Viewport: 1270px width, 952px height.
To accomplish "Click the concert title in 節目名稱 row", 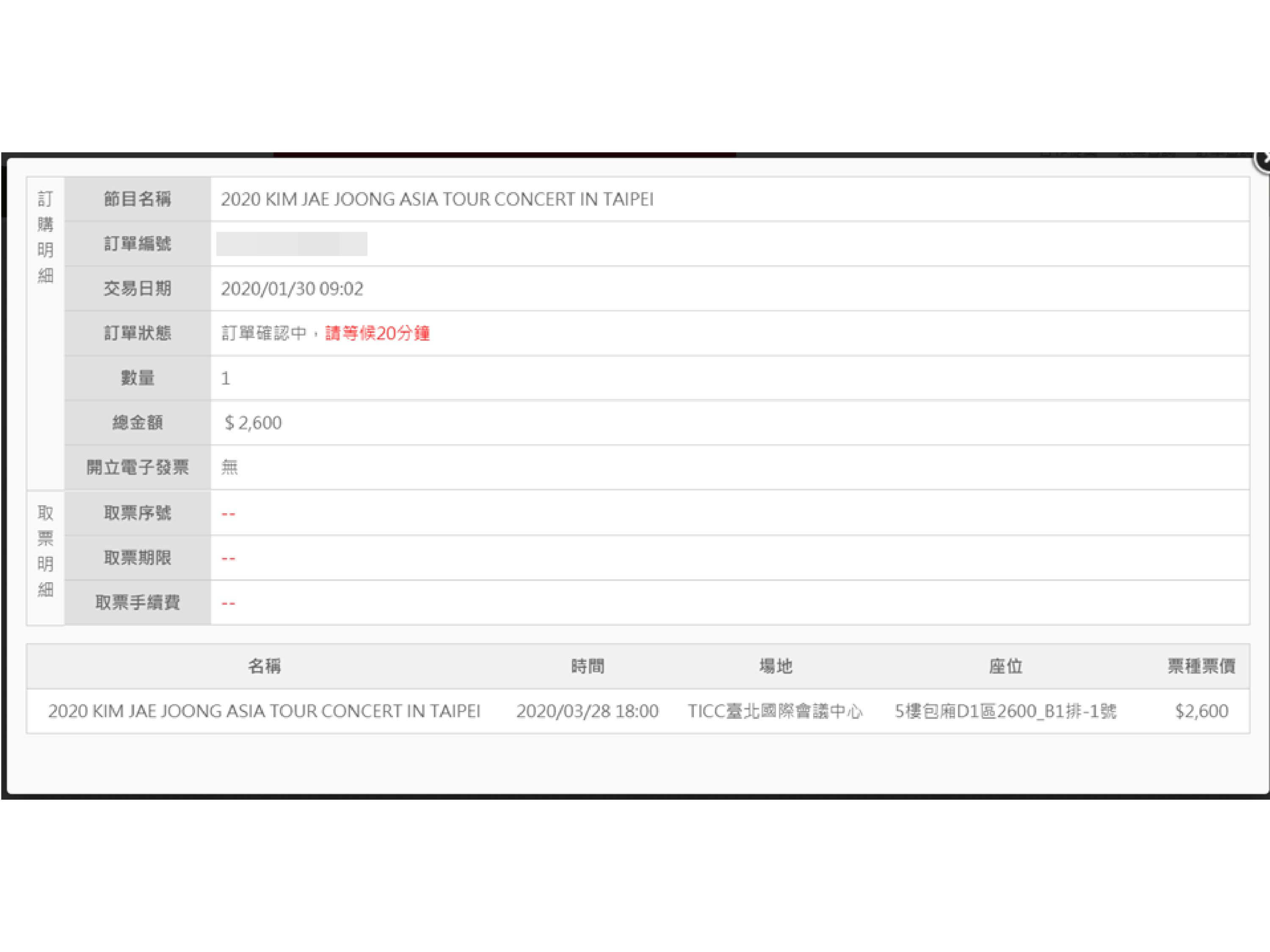I will point(437,199).
